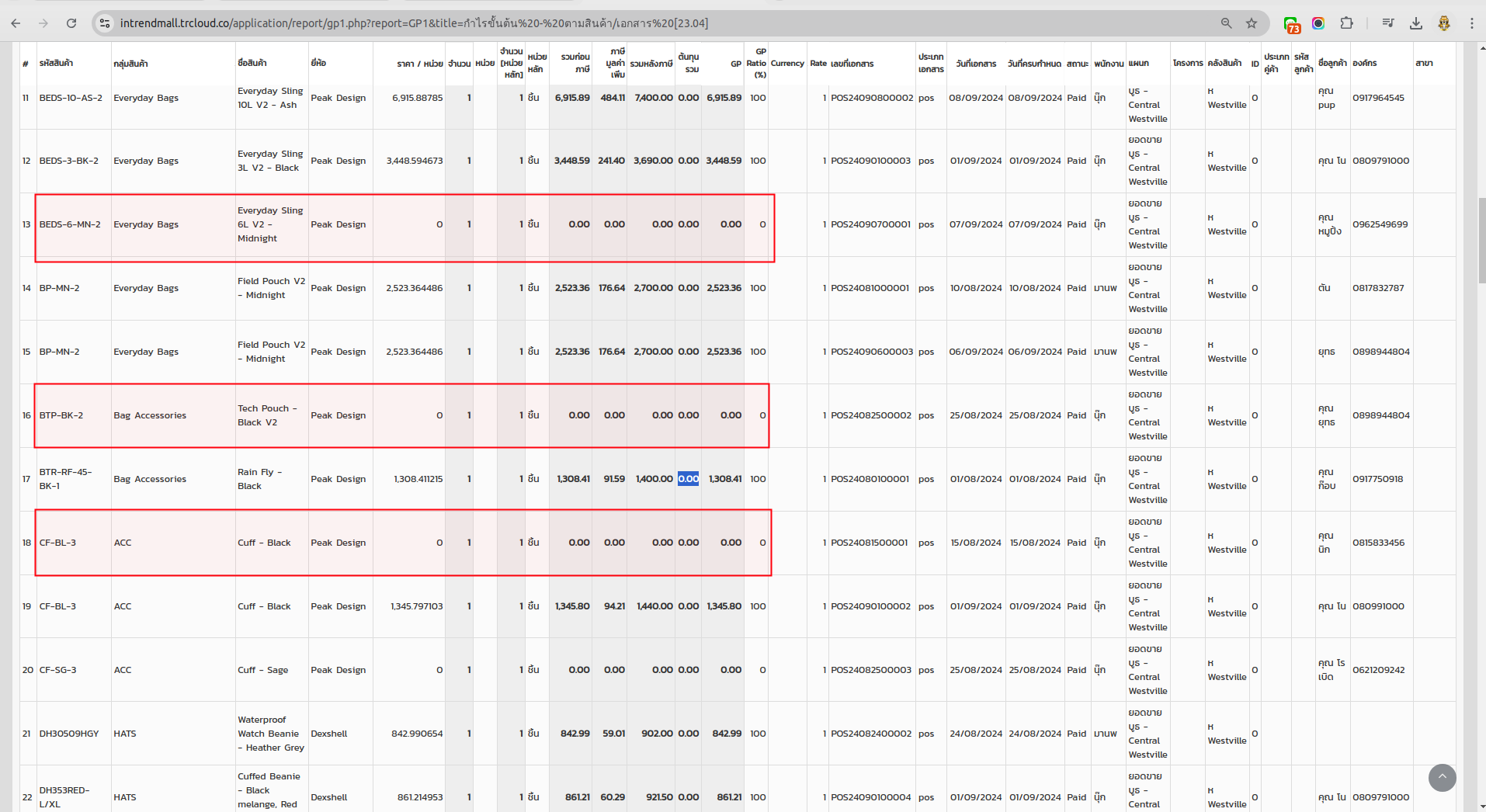Click document number POS24090100002
The width and height of the screenshot is (1486, 812).
click(x=871, y=606)
